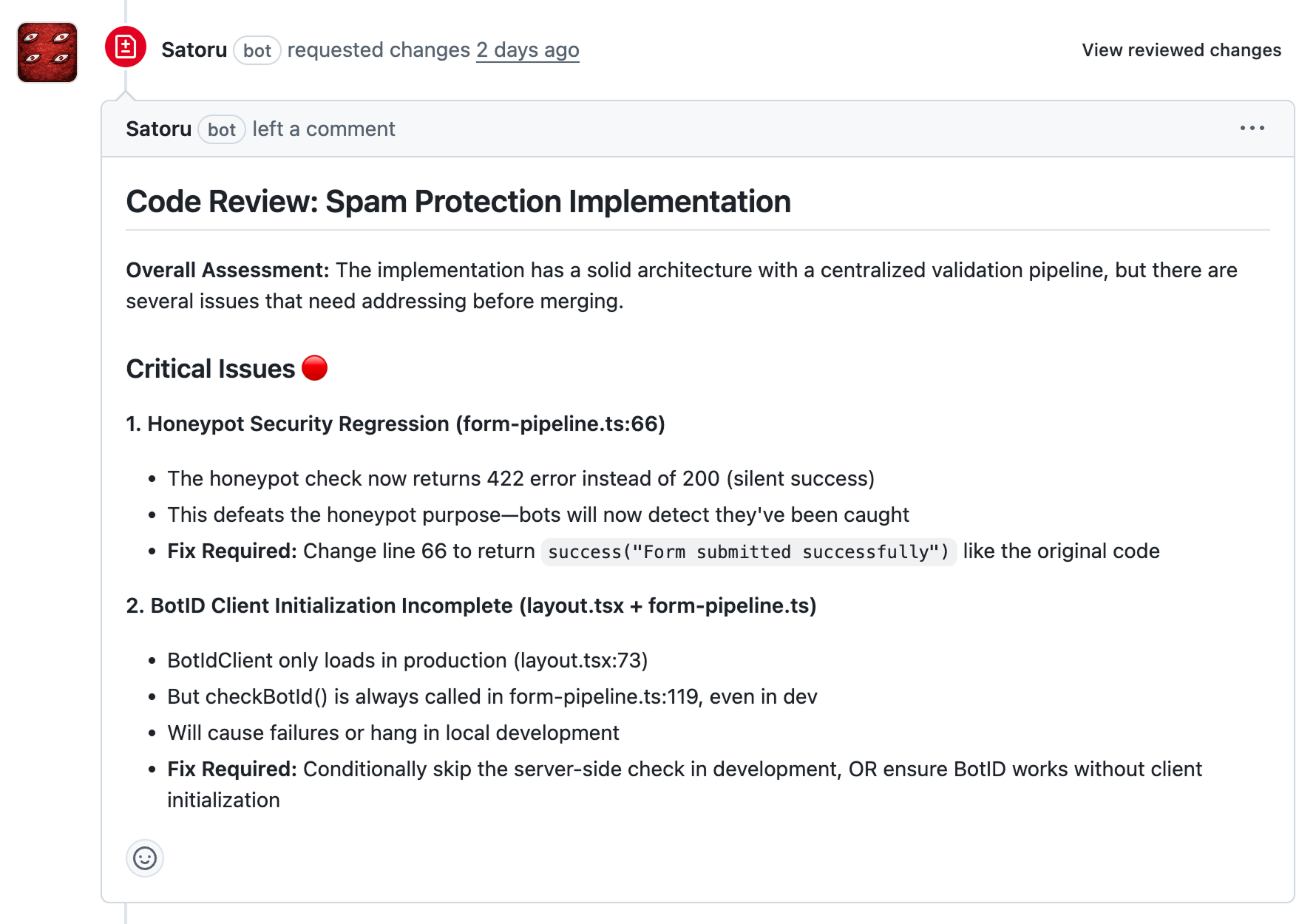Click the Satoru username in the timeline row
This screenshot has height=924, width=1316.
tap(194, 50)
